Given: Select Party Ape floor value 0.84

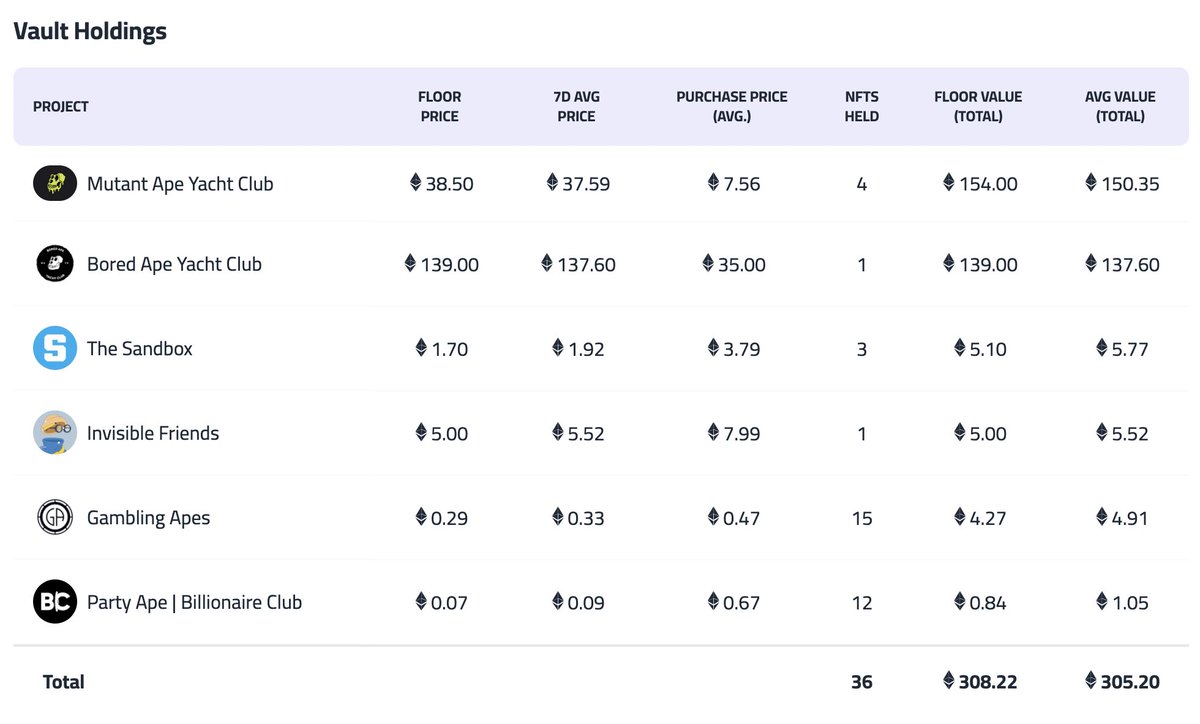Looking at the screenshot, I should pos(980,603).
